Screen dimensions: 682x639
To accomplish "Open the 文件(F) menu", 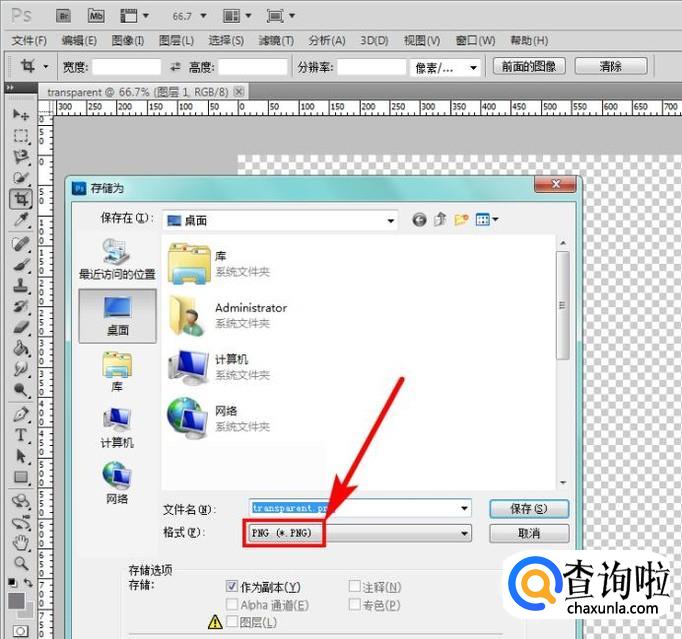I will [x=29, y=40].
